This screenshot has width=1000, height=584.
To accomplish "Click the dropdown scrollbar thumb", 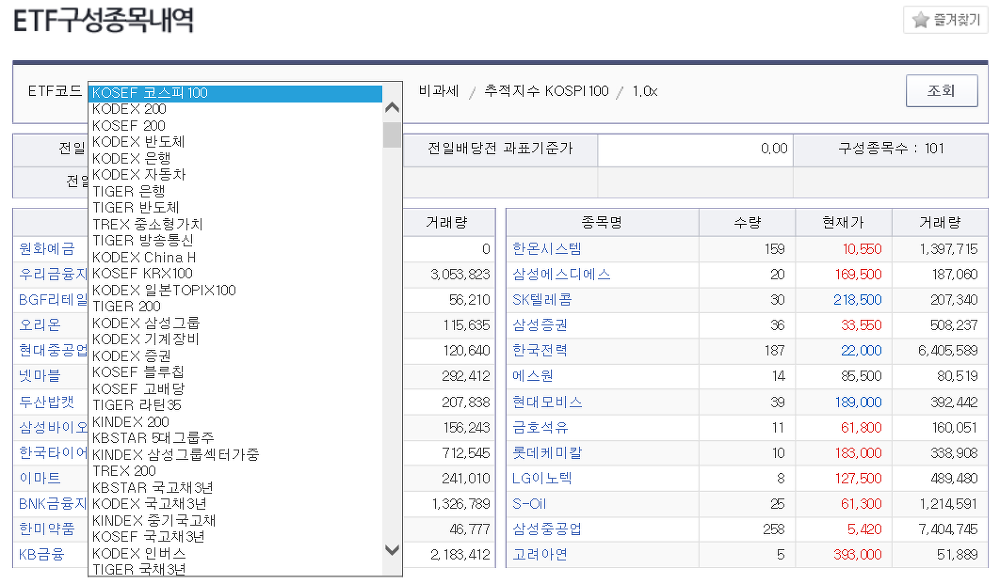I will point(392,135).
